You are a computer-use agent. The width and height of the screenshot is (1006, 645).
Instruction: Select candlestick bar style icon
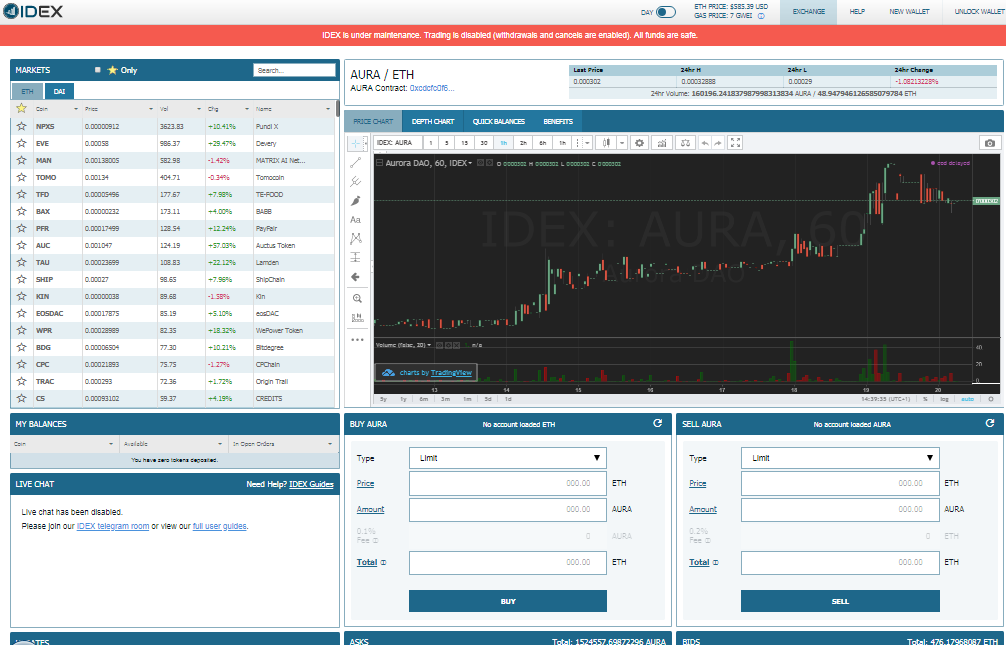[x=606, y=142]
